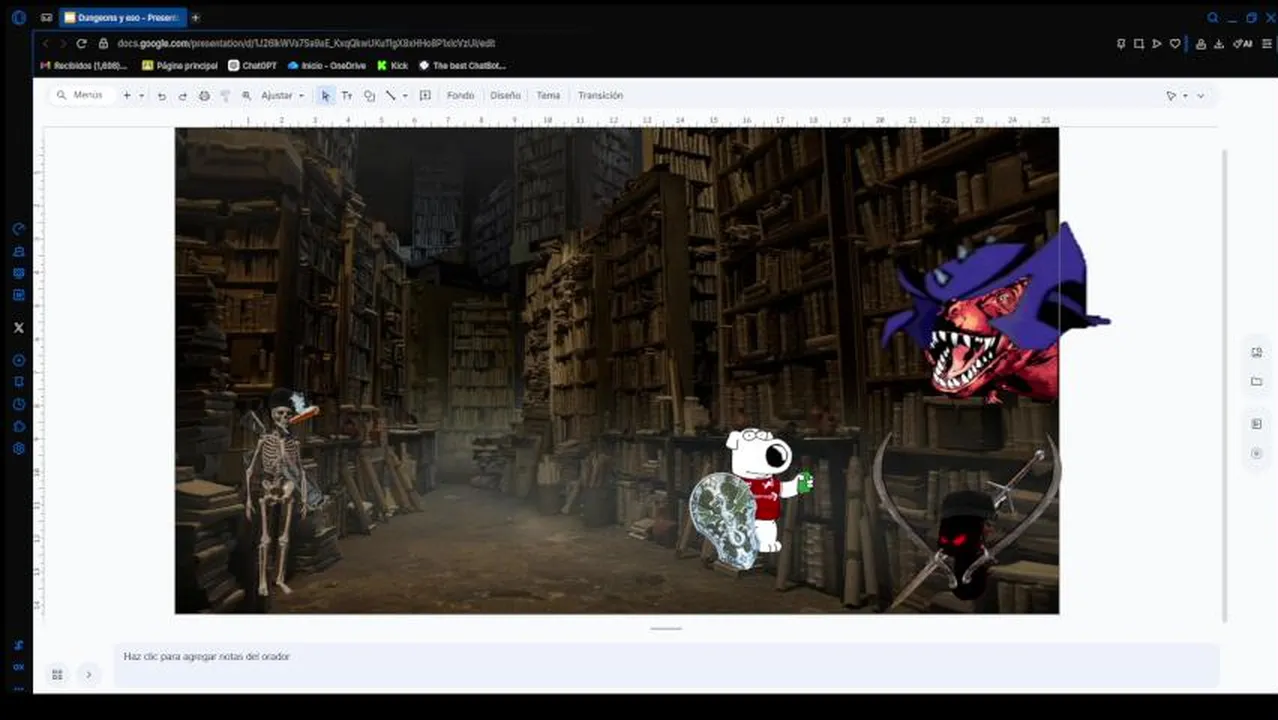Undo the last action

click(x=162, y=96)
